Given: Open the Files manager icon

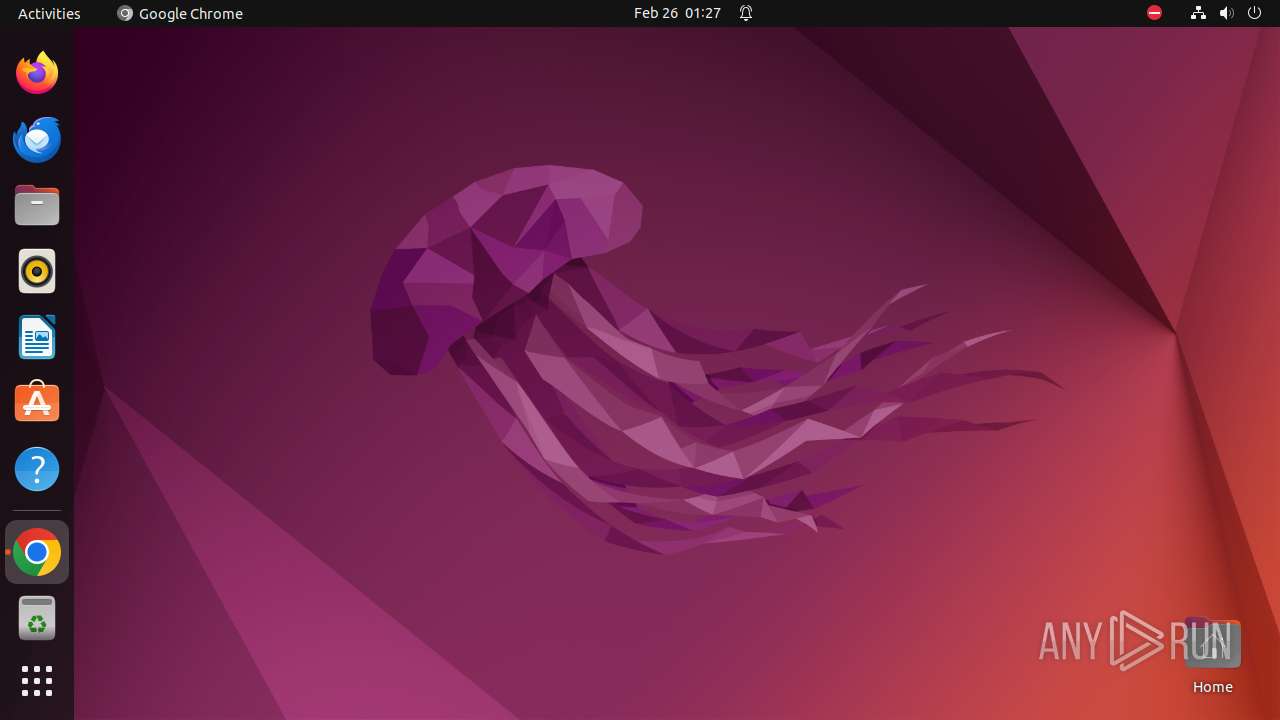Looking at the screenshot, I should point(37,205).
